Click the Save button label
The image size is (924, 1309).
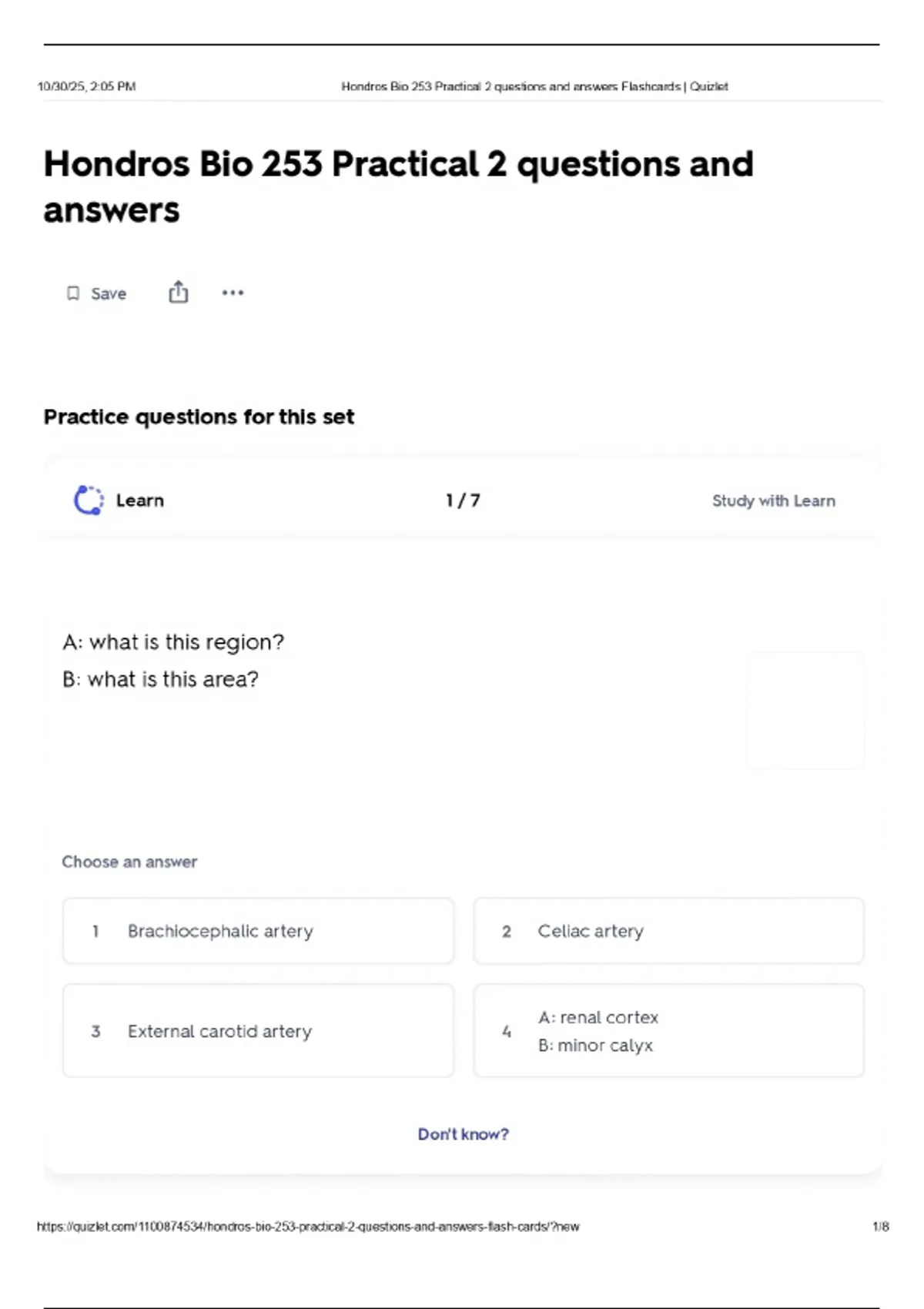(x=109, y=293)
